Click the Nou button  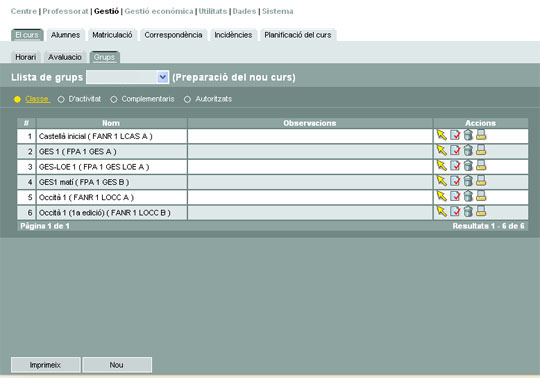coord(117,365)
